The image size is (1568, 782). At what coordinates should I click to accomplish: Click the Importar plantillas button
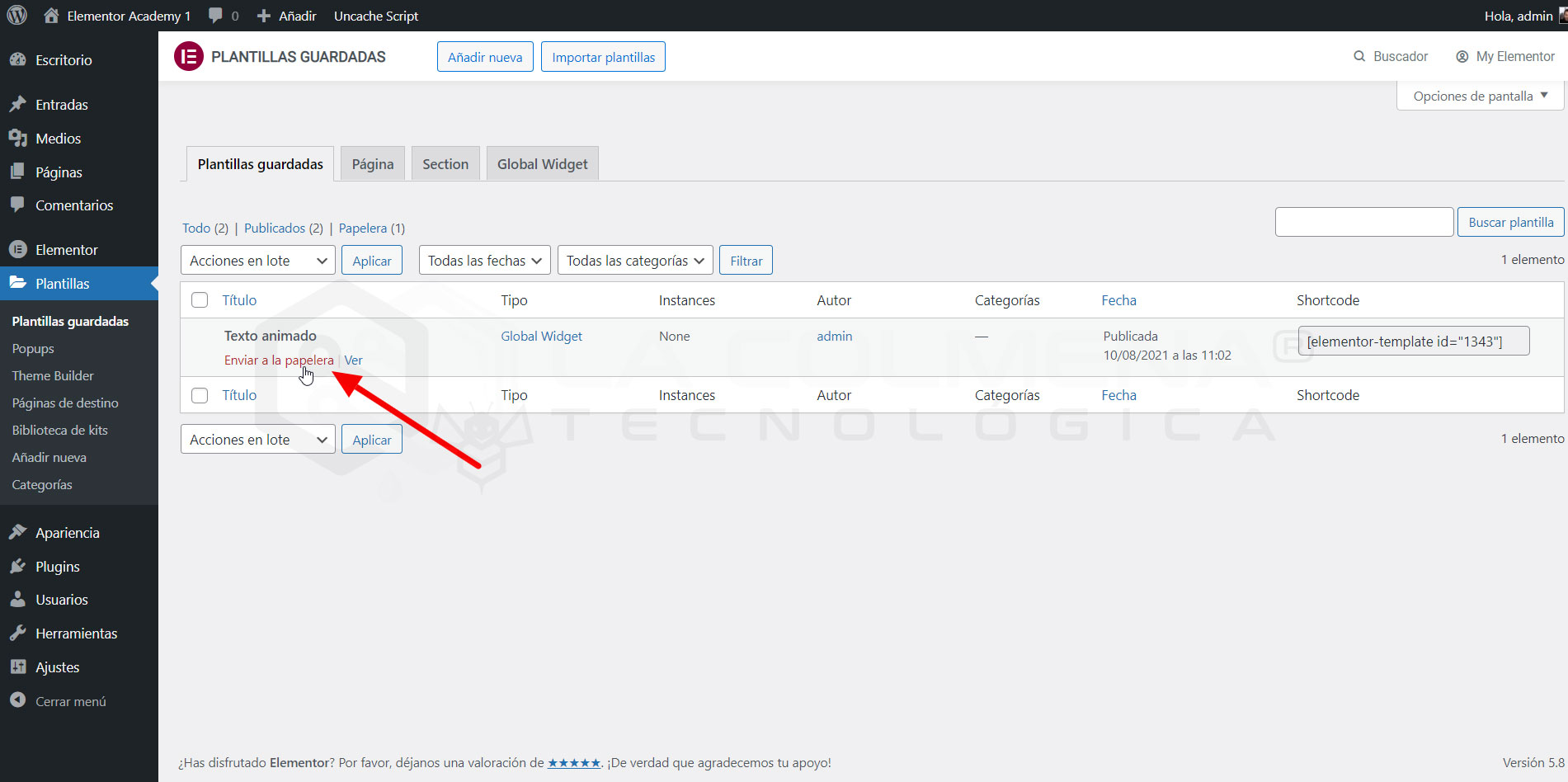(603, 57)
